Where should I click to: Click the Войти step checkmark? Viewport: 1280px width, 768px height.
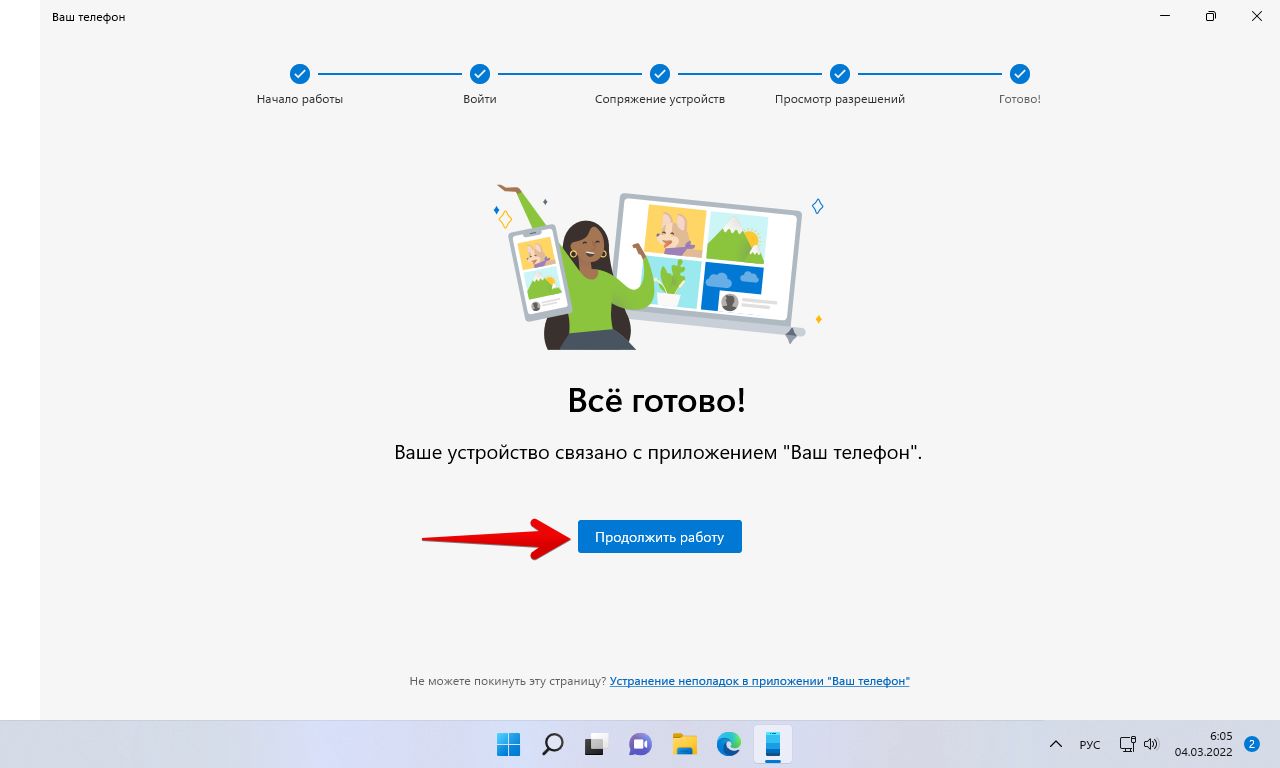[x=480, y=74]
